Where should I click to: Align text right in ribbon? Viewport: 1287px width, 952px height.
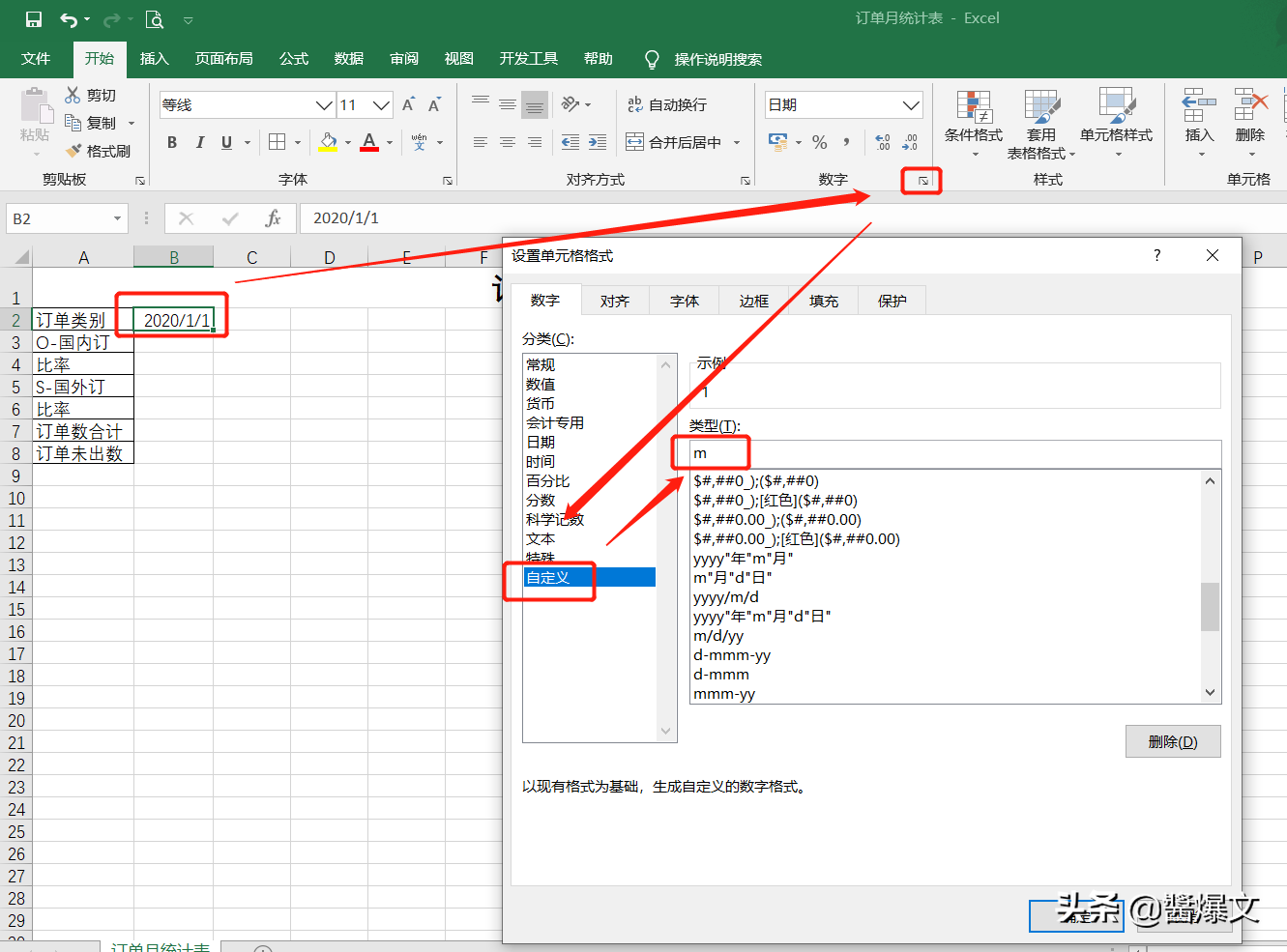point(534,142)
